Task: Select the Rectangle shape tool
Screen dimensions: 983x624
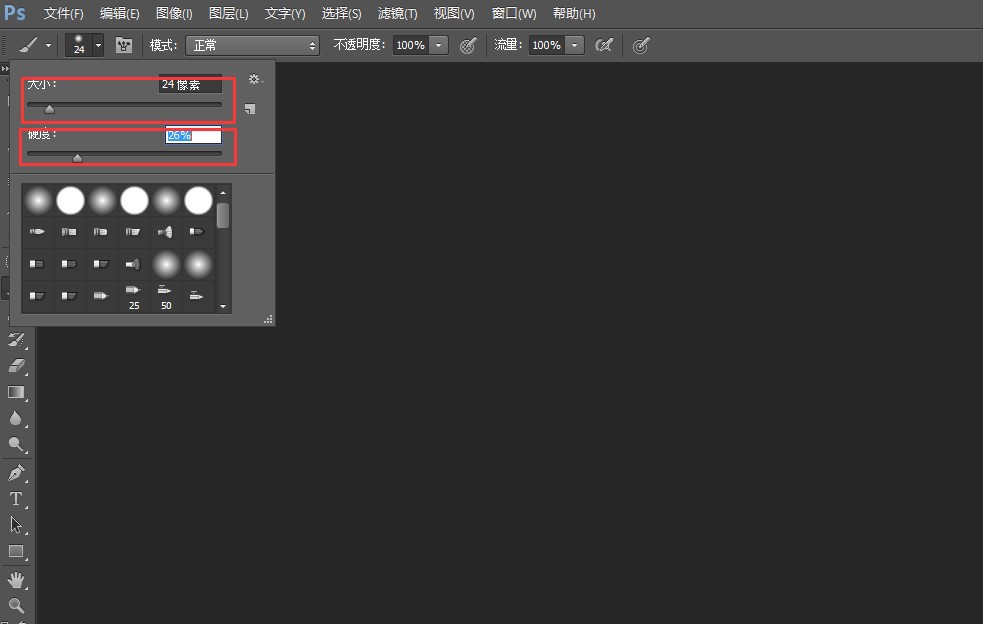Action: tap(16, 551)
